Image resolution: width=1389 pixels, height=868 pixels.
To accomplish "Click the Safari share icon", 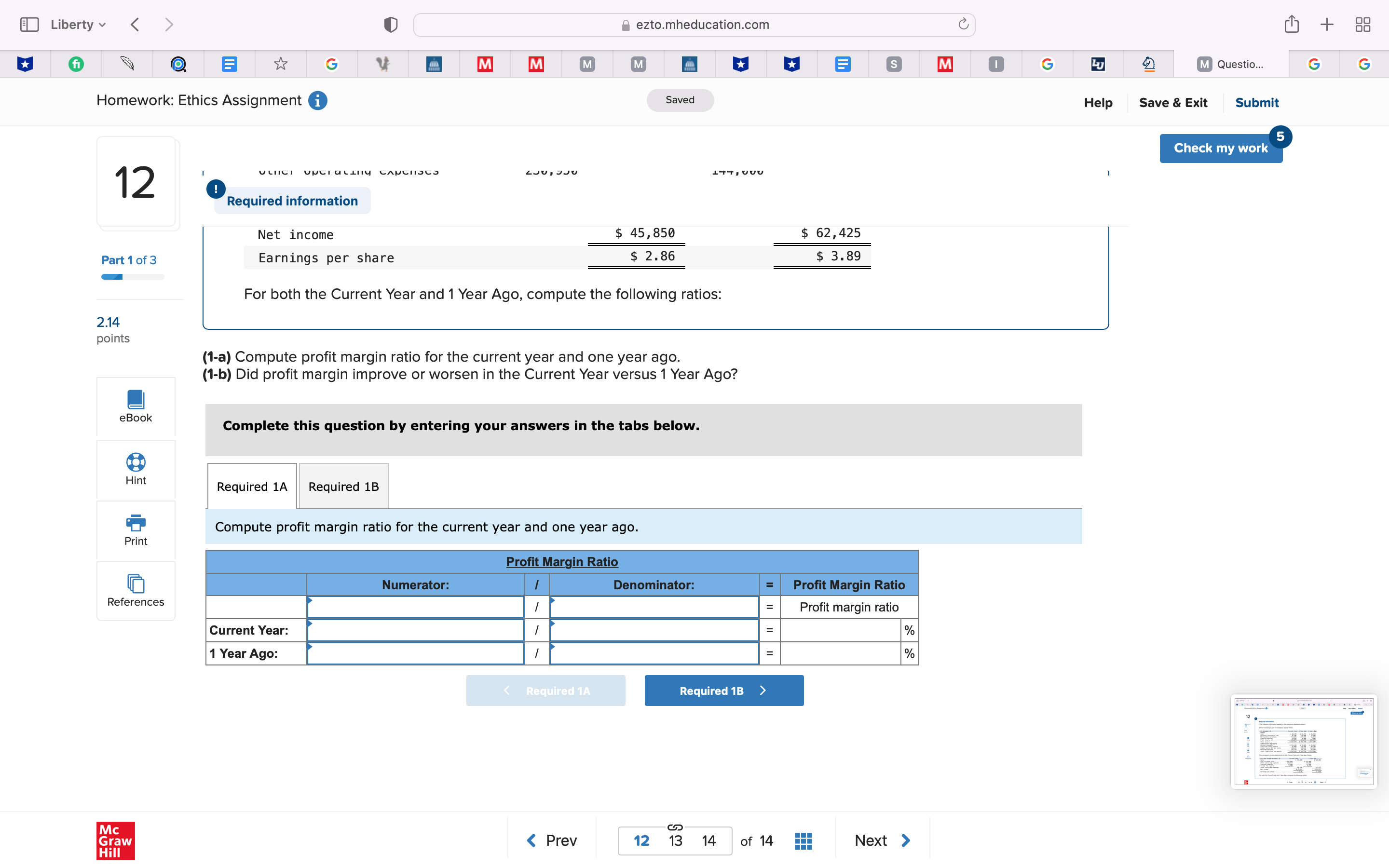I will tap(1292, 25).
